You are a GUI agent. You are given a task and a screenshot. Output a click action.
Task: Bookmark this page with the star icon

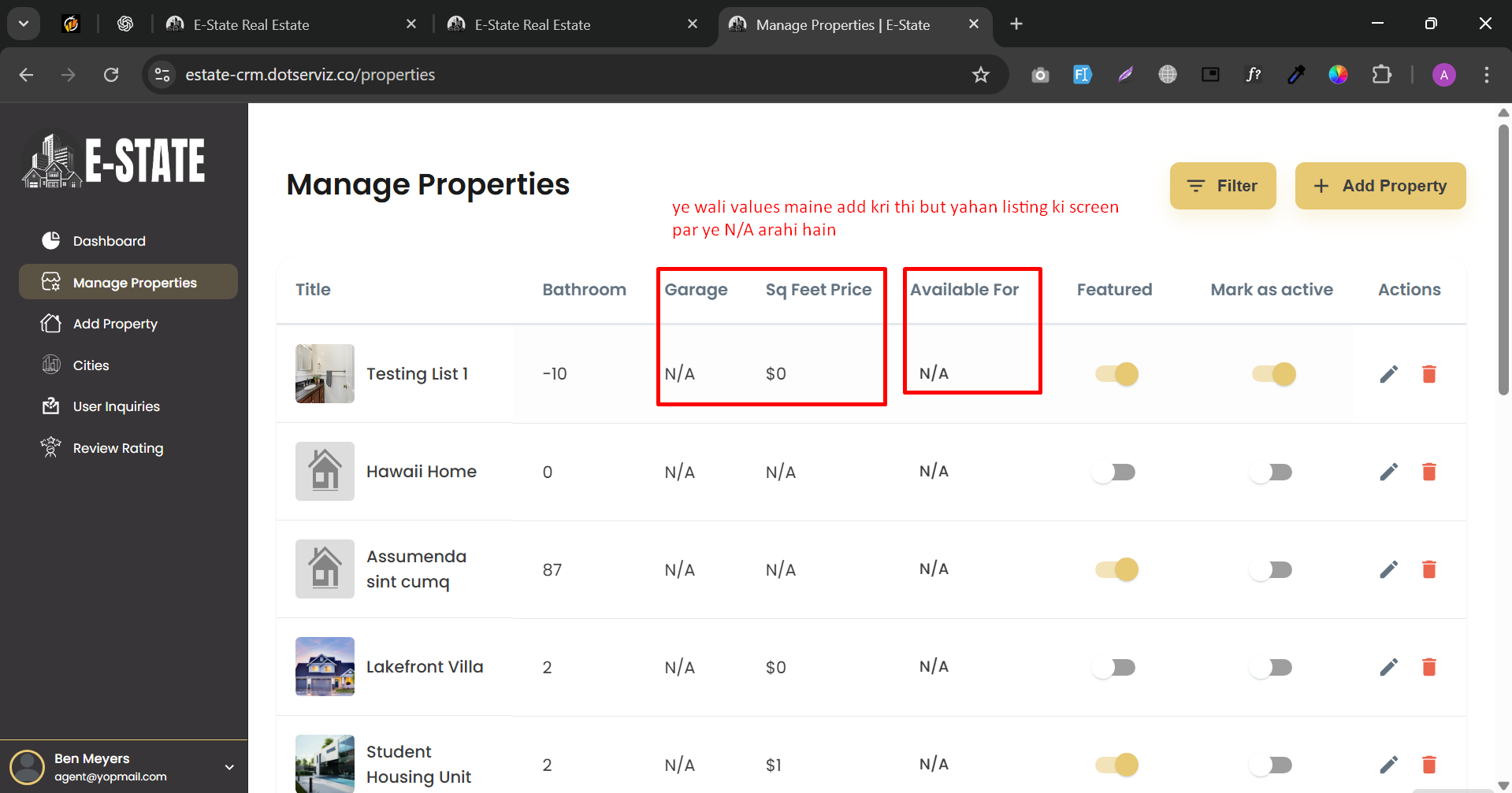[980, 75]
